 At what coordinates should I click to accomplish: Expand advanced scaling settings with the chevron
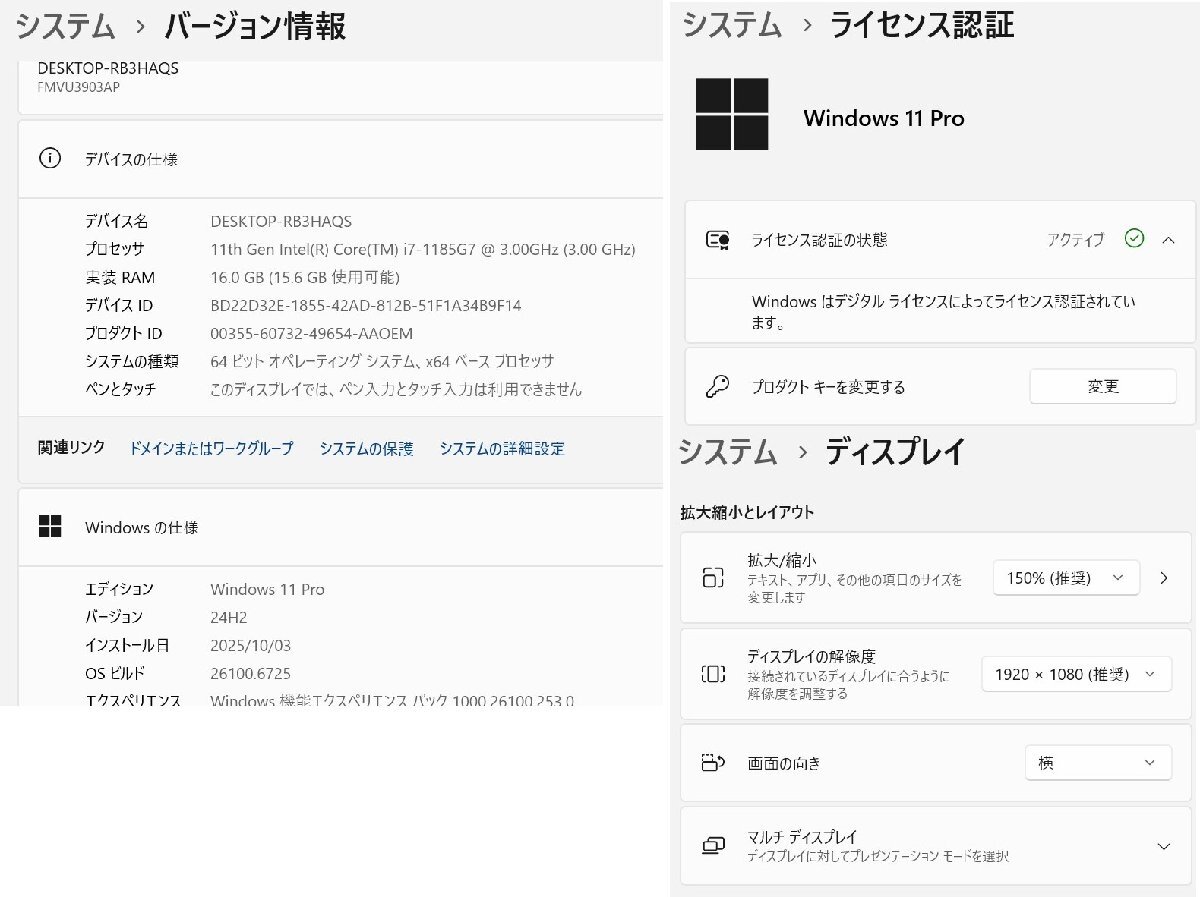point(1163,577)
